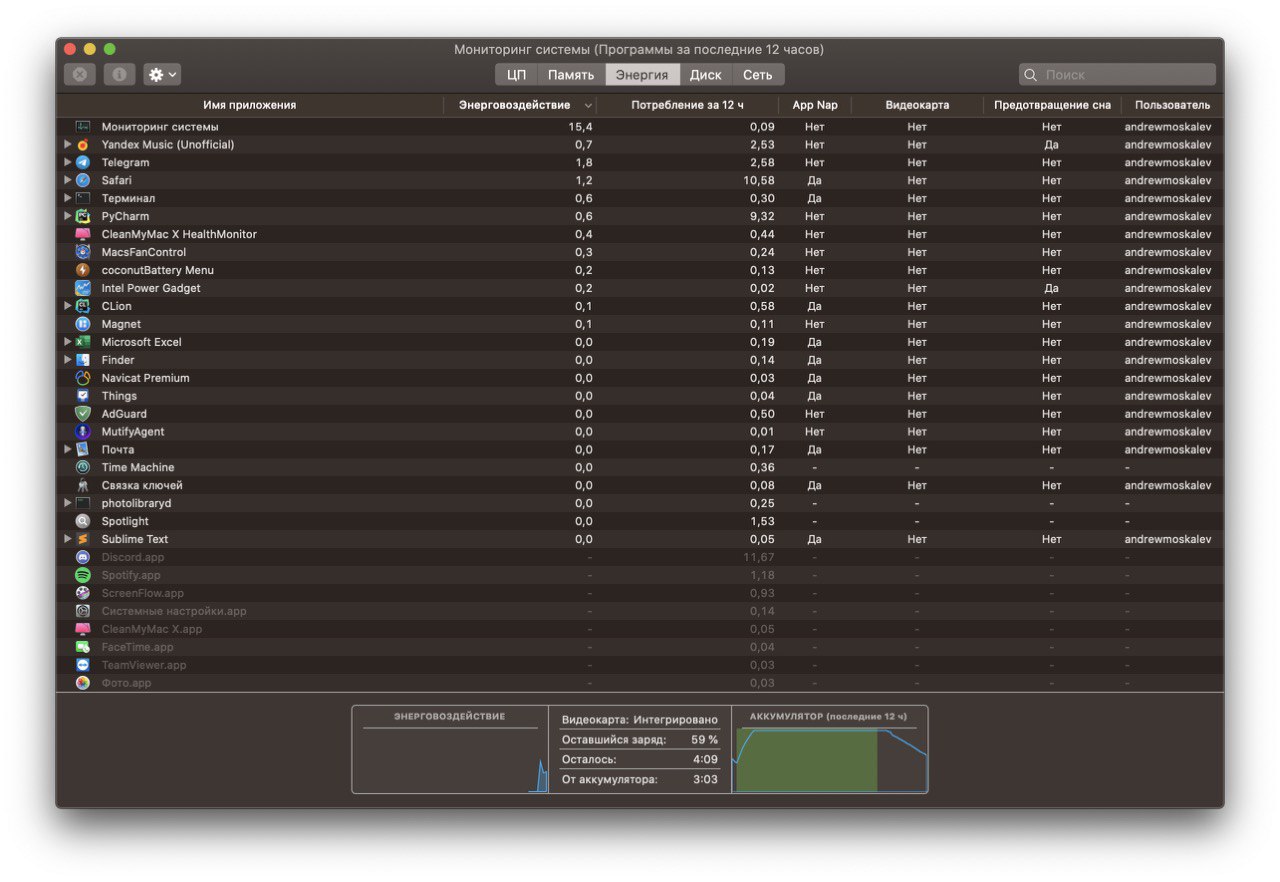Select the Энергия tab
This screenshot has height=882, width=1280.
[x=642, y=75]
